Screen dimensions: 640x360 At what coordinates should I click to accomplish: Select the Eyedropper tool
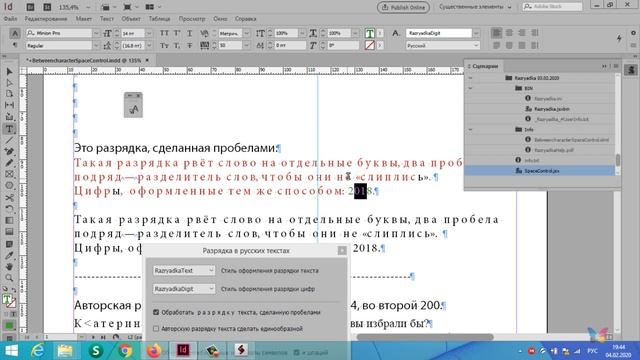pos(9,256)
